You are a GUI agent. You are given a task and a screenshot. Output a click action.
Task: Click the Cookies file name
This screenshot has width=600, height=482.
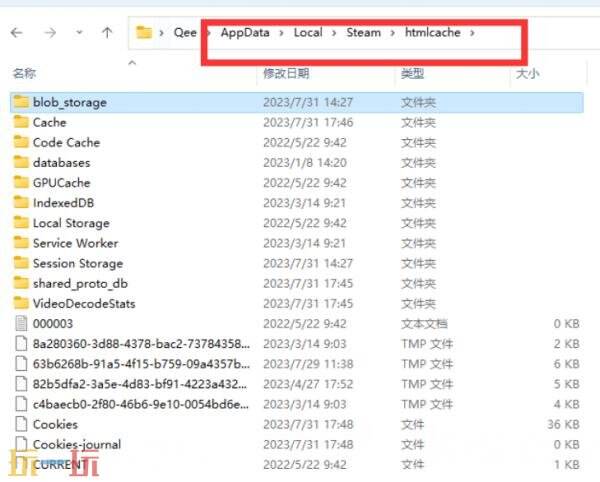click(55, 424)
